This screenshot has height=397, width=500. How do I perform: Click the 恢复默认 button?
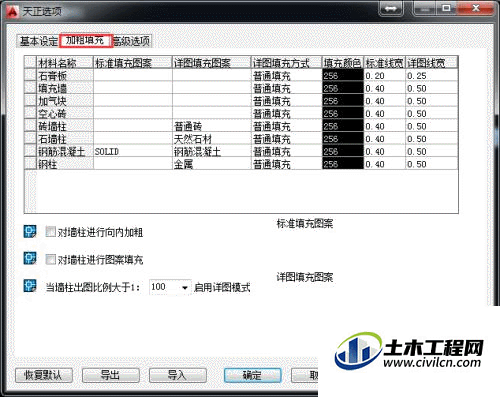pos(44,376)
